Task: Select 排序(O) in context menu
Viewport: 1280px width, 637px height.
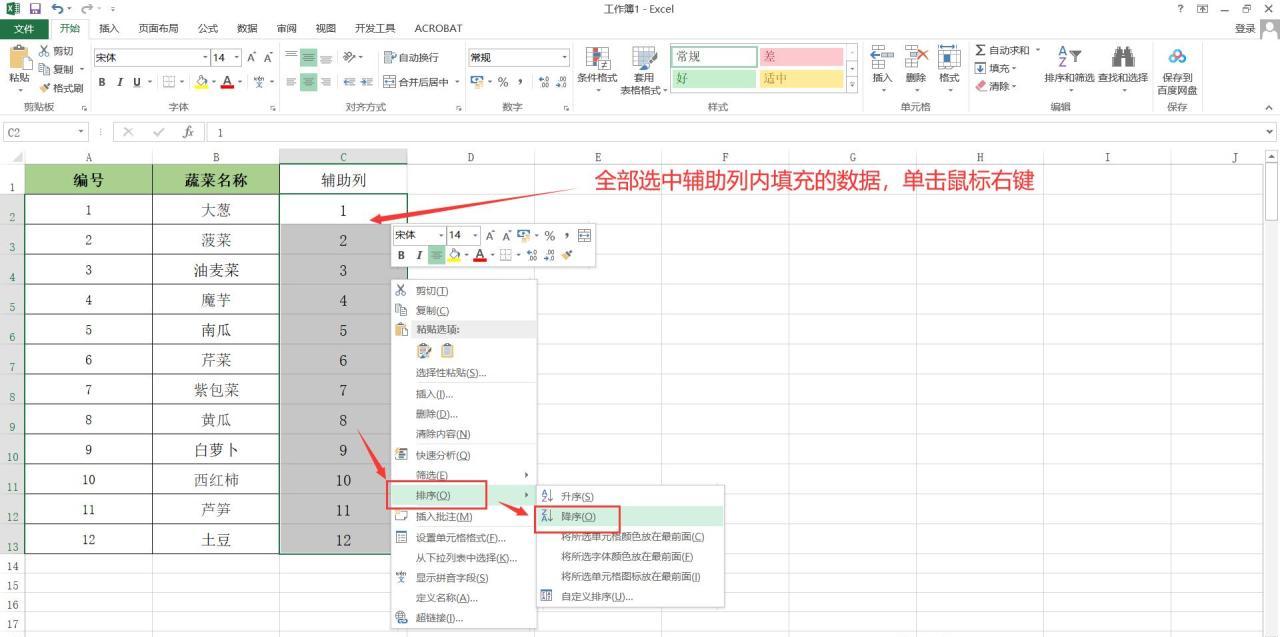Action: click(x=463, y=495)
